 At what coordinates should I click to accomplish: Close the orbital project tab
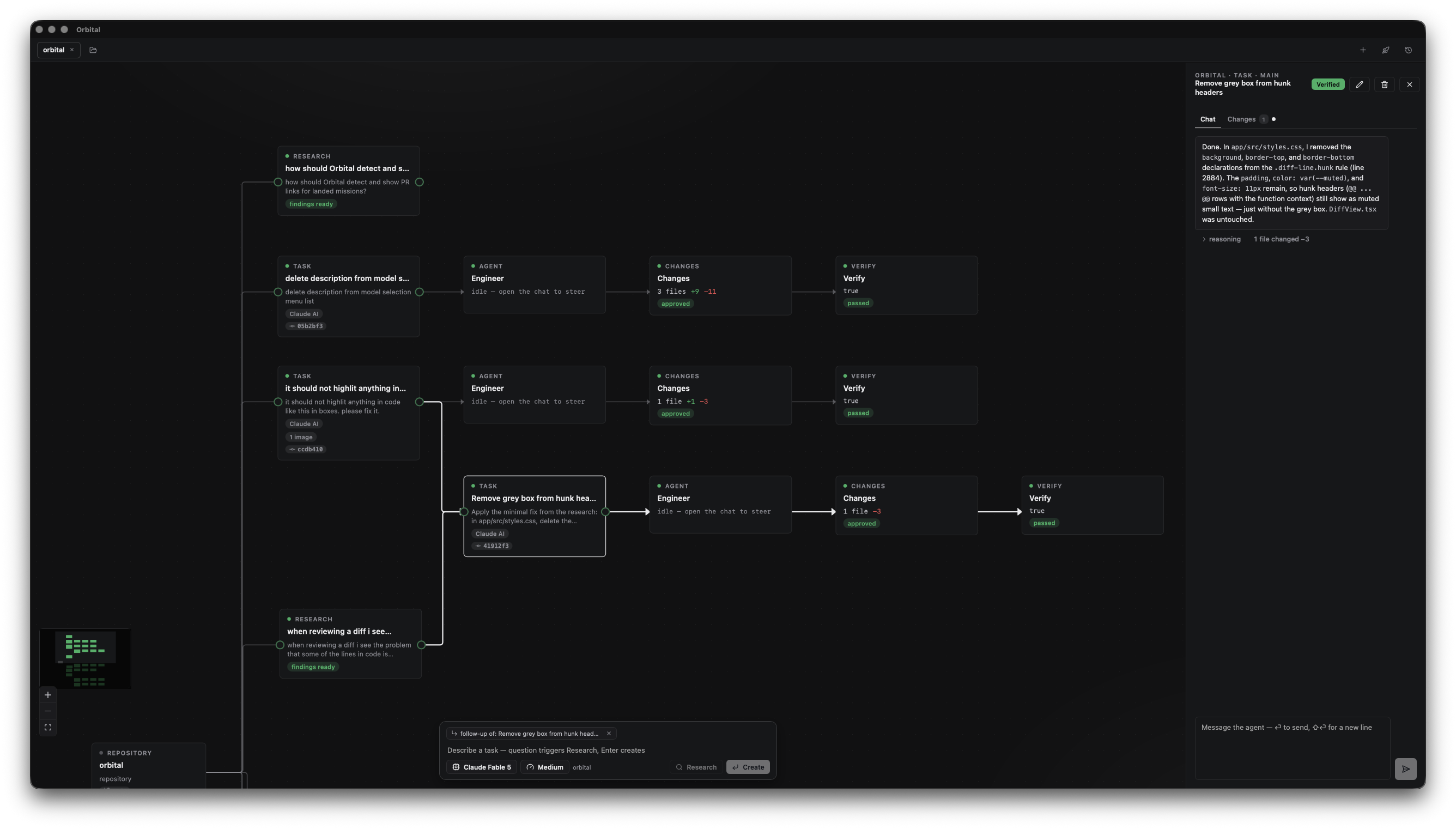[x=72, y=50]
